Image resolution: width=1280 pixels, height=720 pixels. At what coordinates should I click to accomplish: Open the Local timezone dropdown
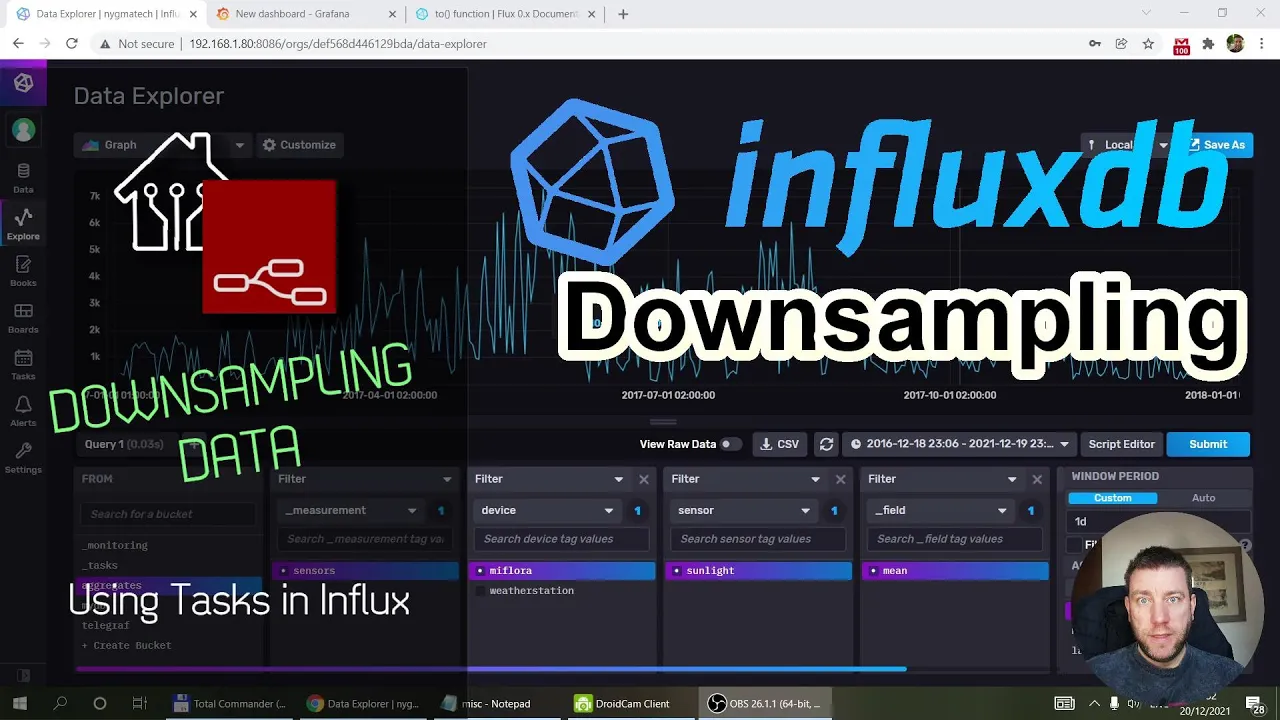[x=1128, y=145]
